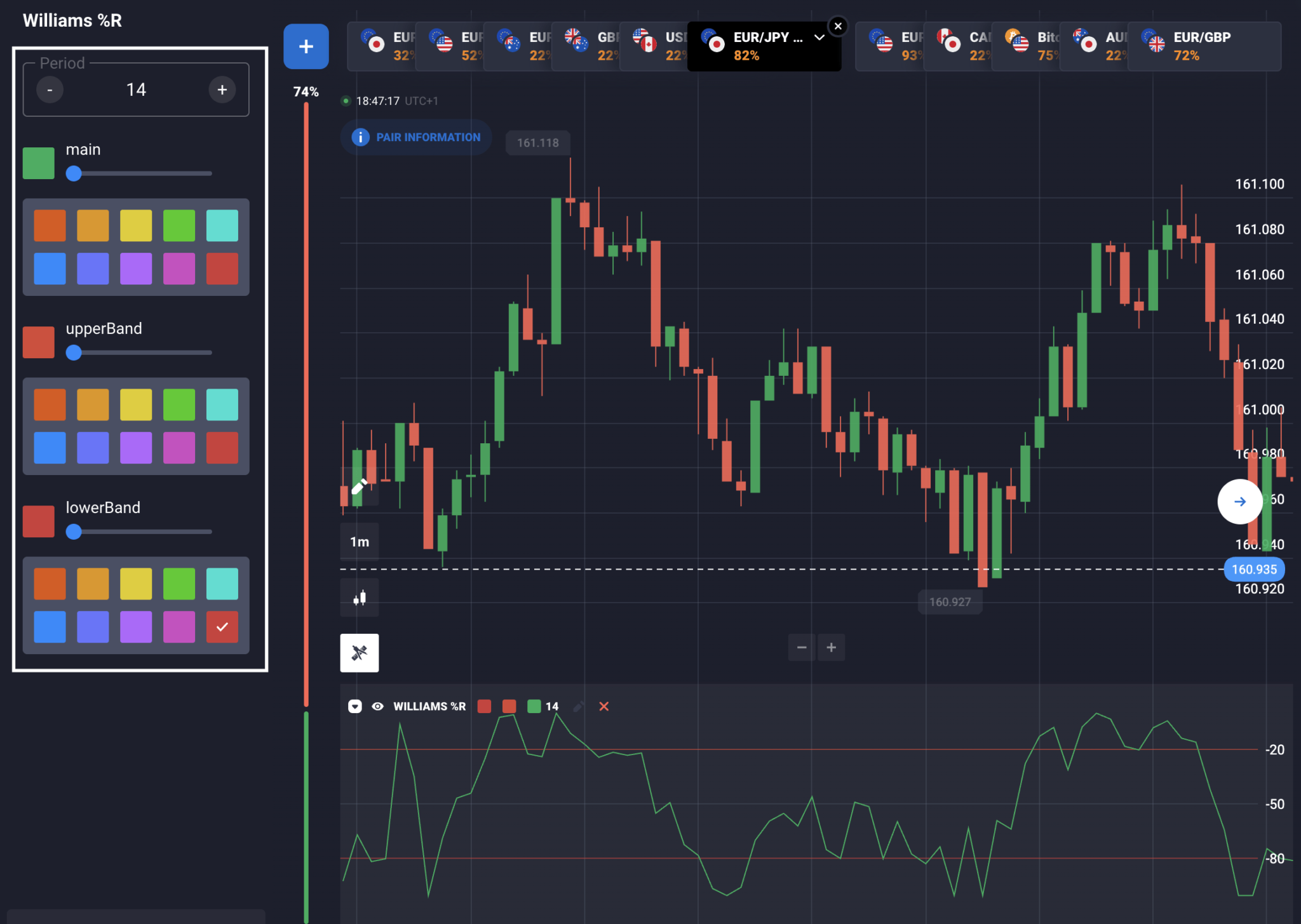Click the blue plus add-asset button
This screenshot has width=1301, height=924.
tap(306, 46)
